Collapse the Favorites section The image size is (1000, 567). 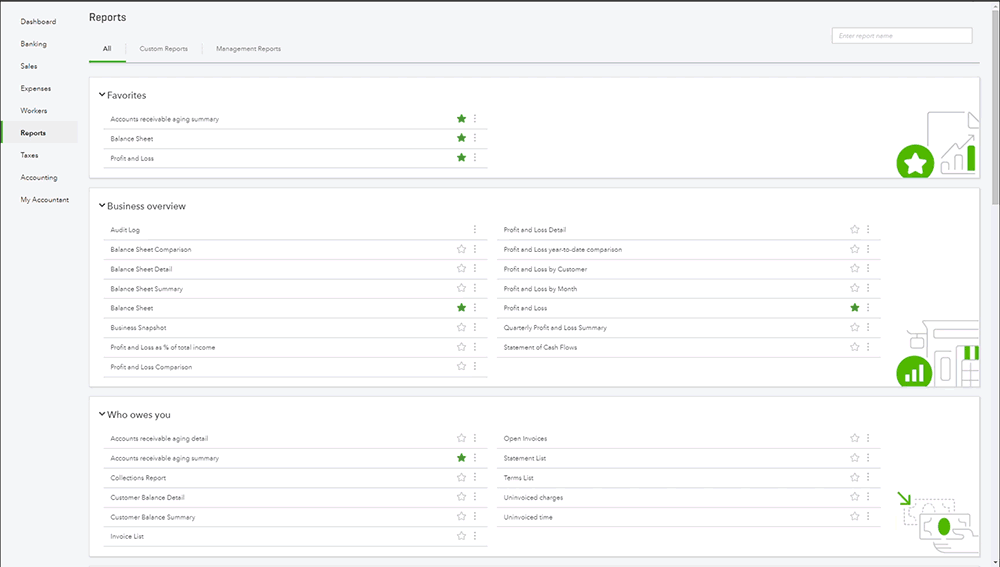(102, 94)
